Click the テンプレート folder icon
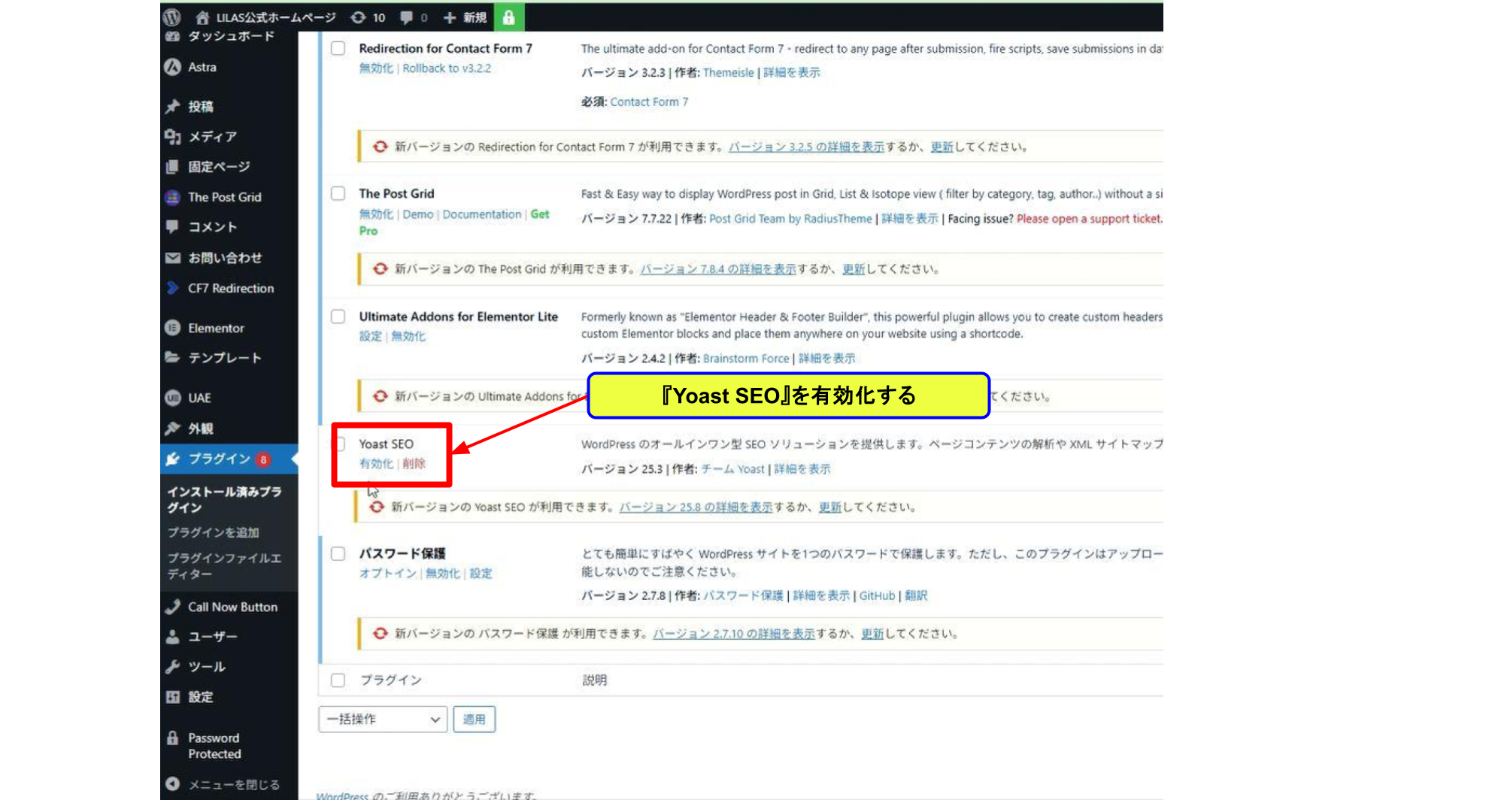This screenshot has width=1489, height=812. coord(173,357)
